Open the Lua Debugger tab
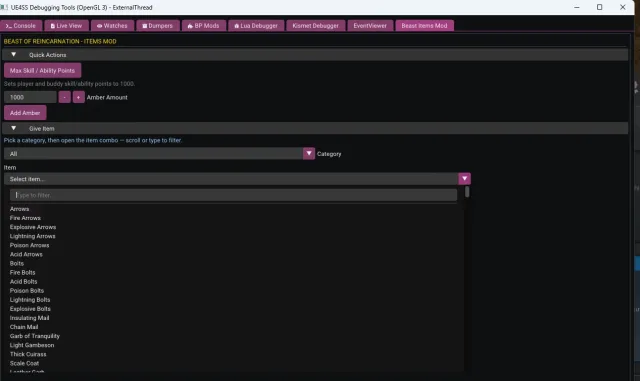640x381 pixels. (256, 26)
